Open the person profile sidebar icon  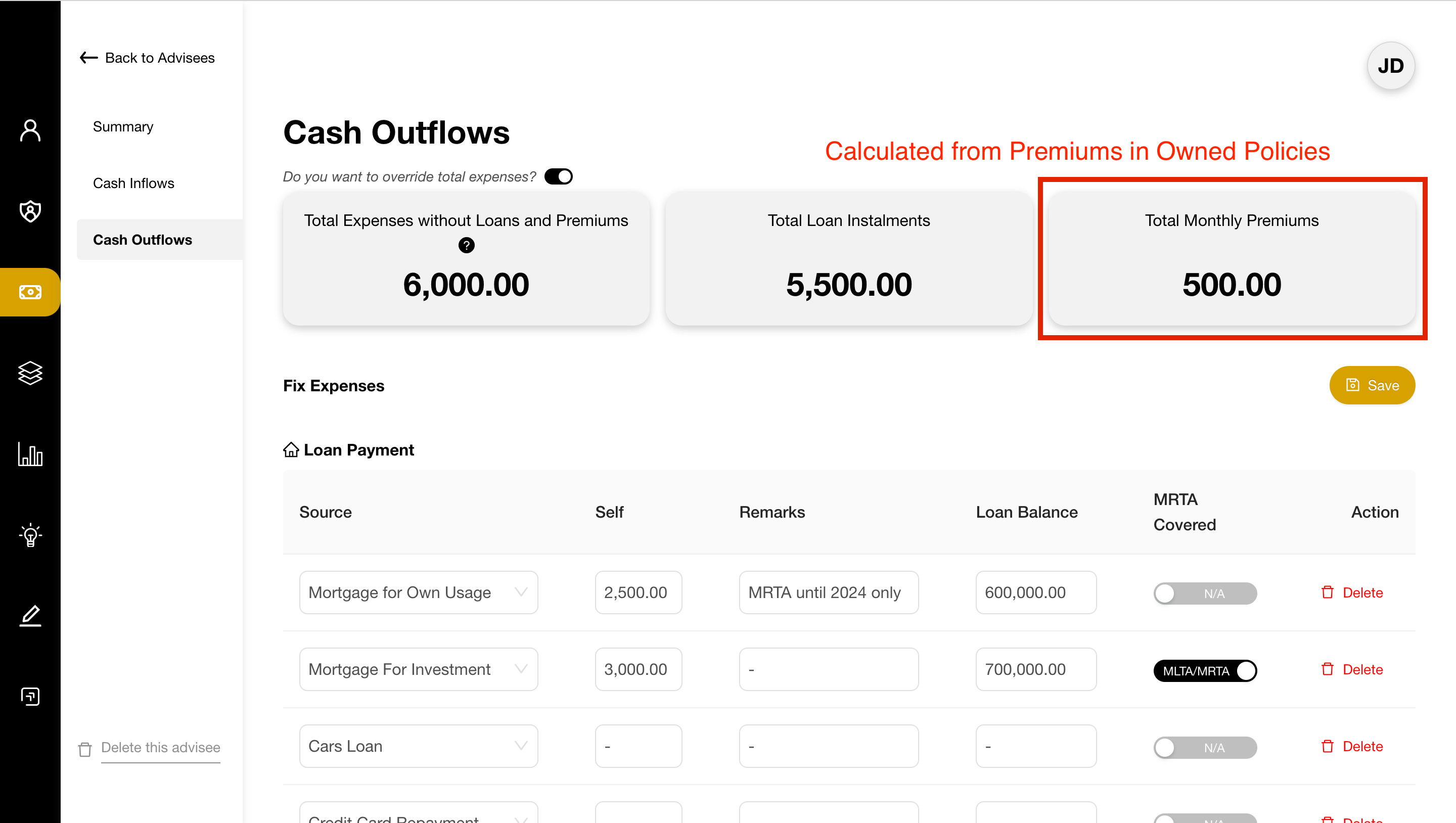(x=30, y=130)
